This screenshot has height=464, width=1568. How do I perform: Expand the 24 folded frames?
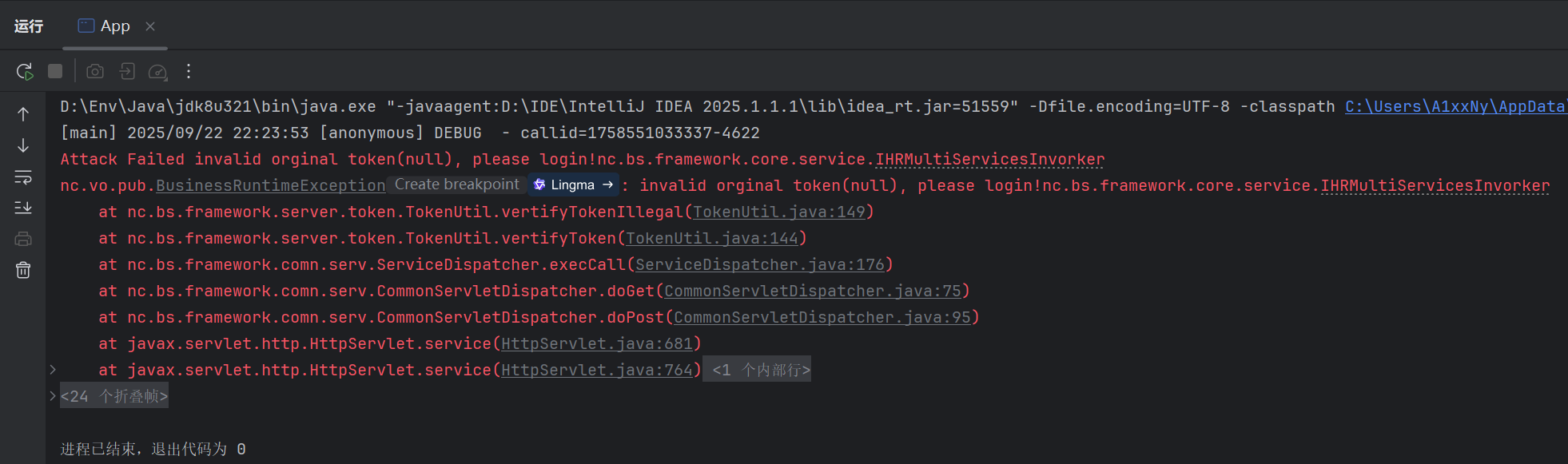114,396
